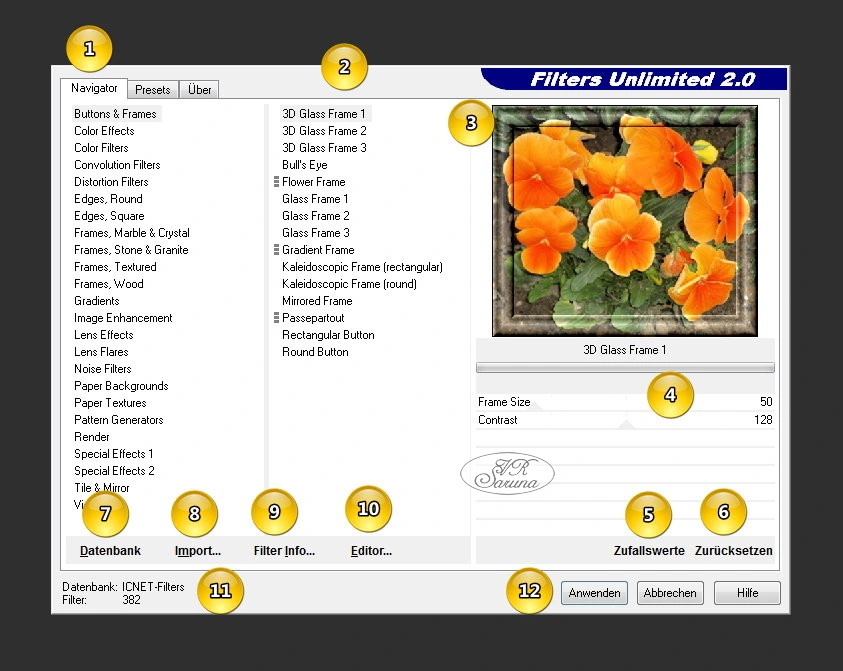843x671 pixels.
Task: Click the Import... button
Action: [198, 551]
